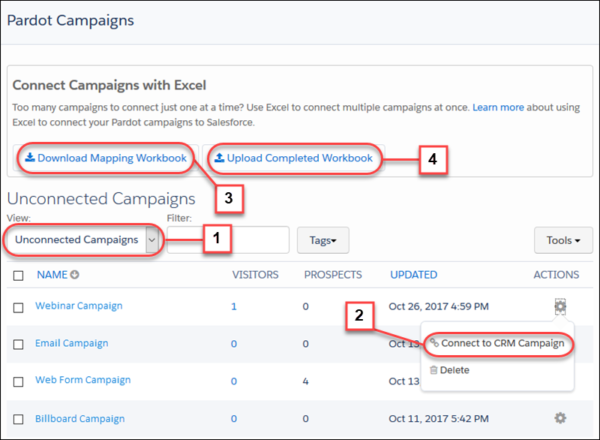Click the PROSPECTS column header
This screenshot has height=440, width=600.
click(x=333, y=275)
